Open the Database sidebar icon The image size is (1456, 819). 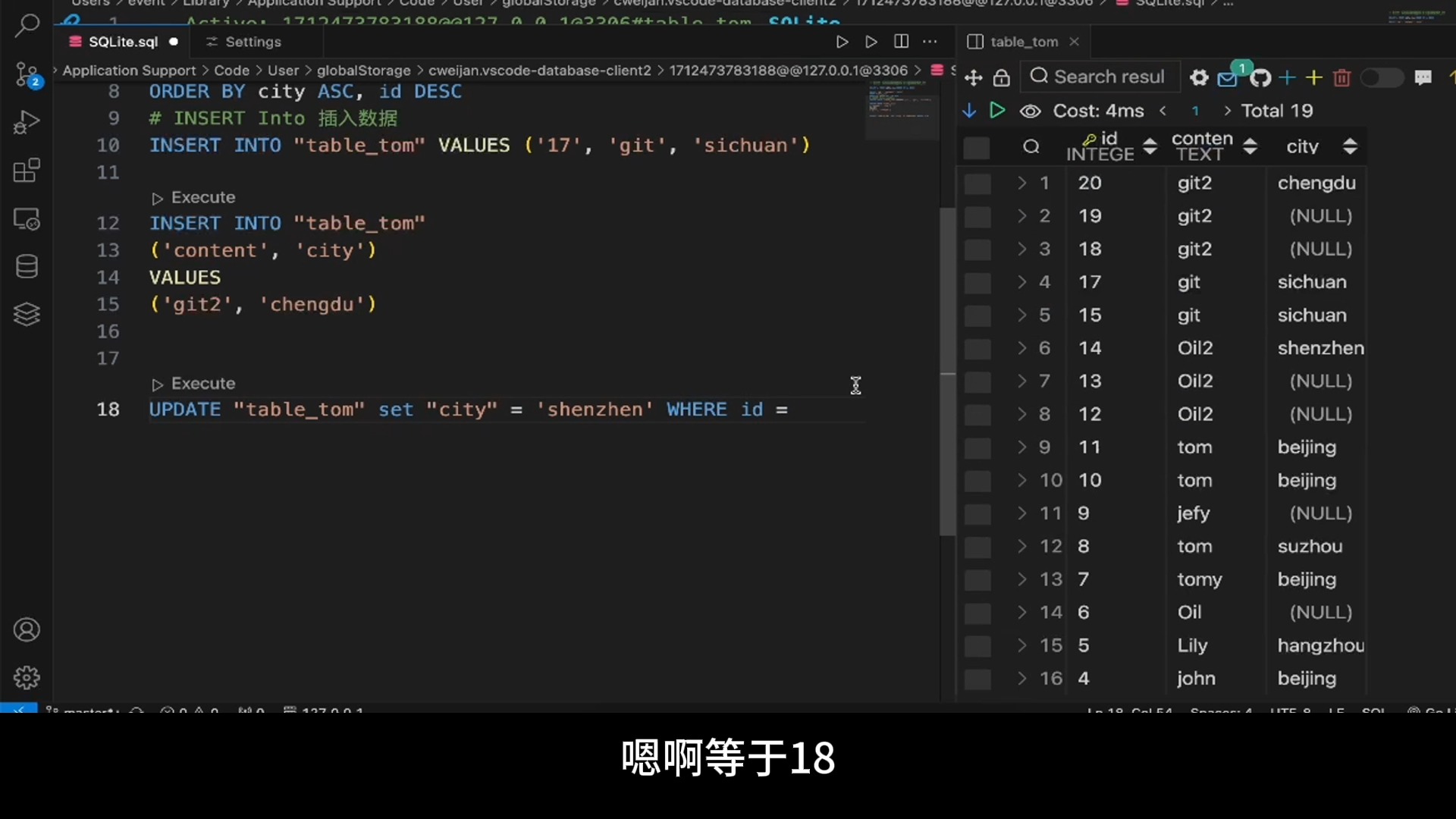pyautogui.click(x=27, y=266)
